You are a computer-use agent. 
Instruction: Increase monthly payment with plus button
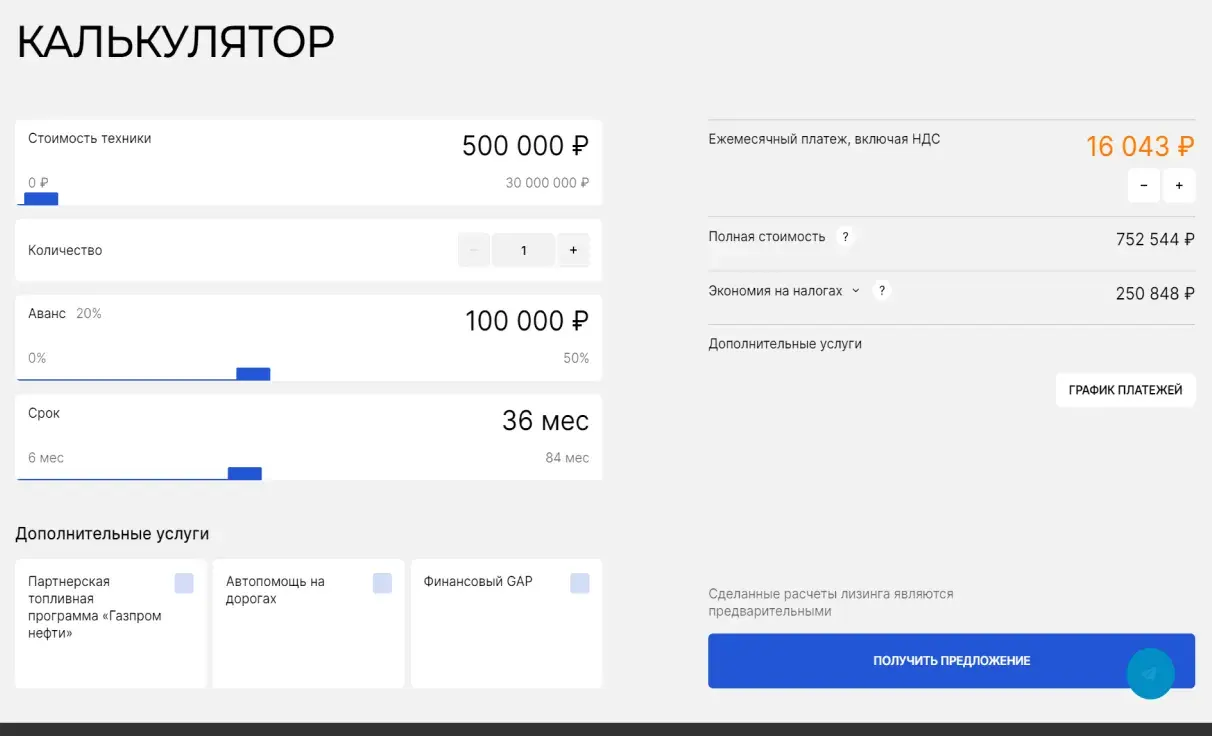1179,185
